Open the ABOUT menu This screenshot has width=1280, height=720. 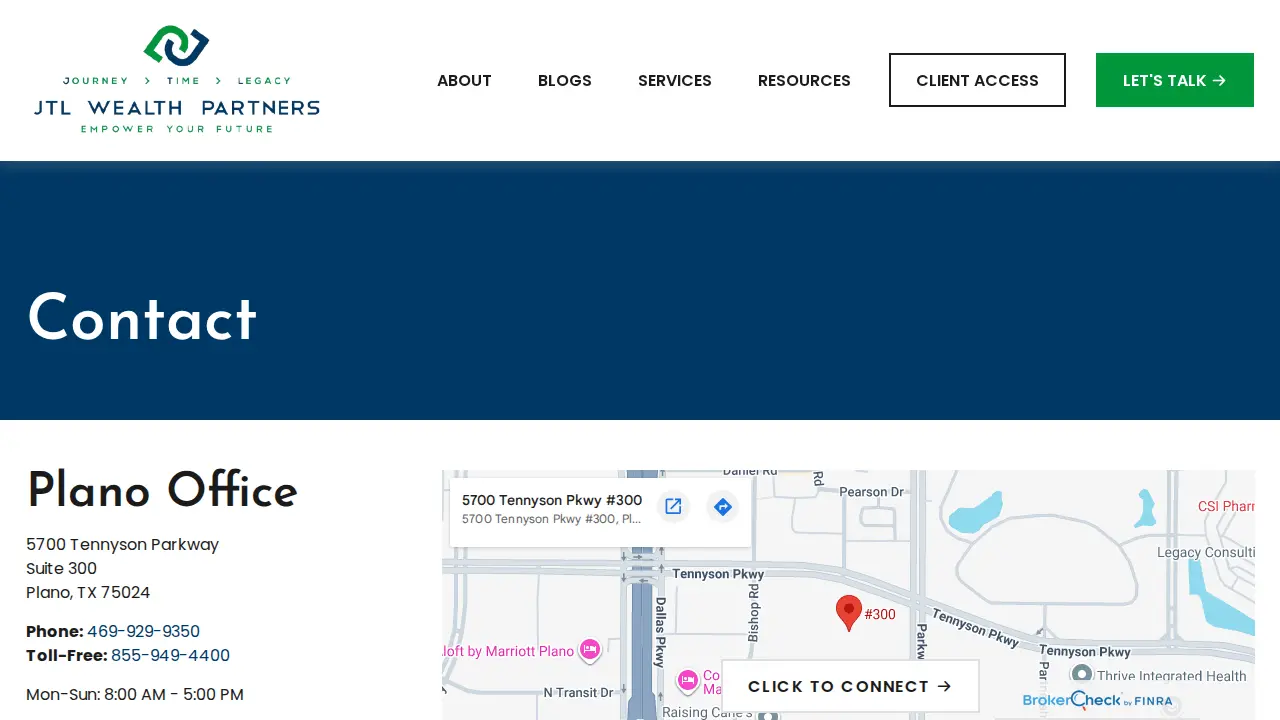(464, 80)
